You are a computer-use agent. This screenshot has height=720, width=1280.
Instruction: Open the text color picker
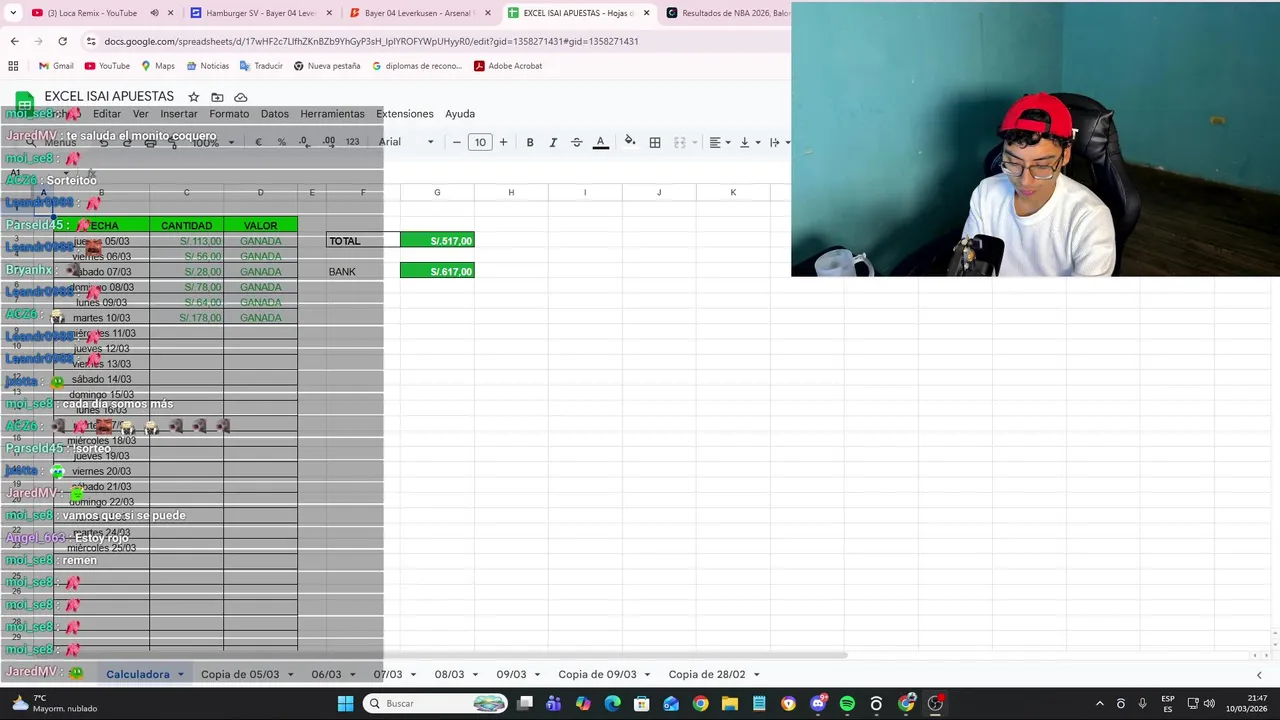click(x=601, y=142)
